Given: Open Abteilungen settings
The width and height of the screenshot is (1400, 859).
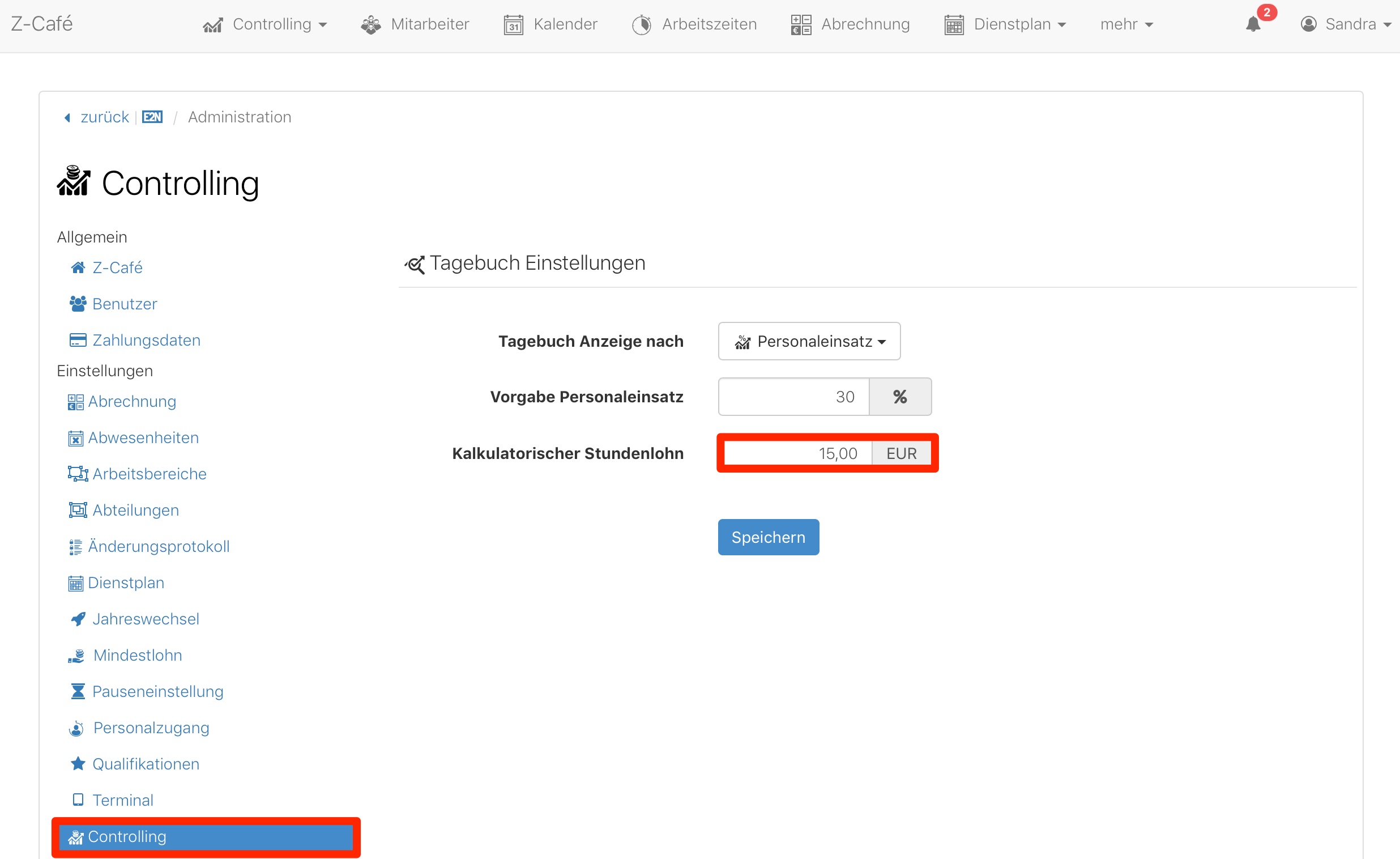Looking at the screenshot, I should (x=136, y=511).
